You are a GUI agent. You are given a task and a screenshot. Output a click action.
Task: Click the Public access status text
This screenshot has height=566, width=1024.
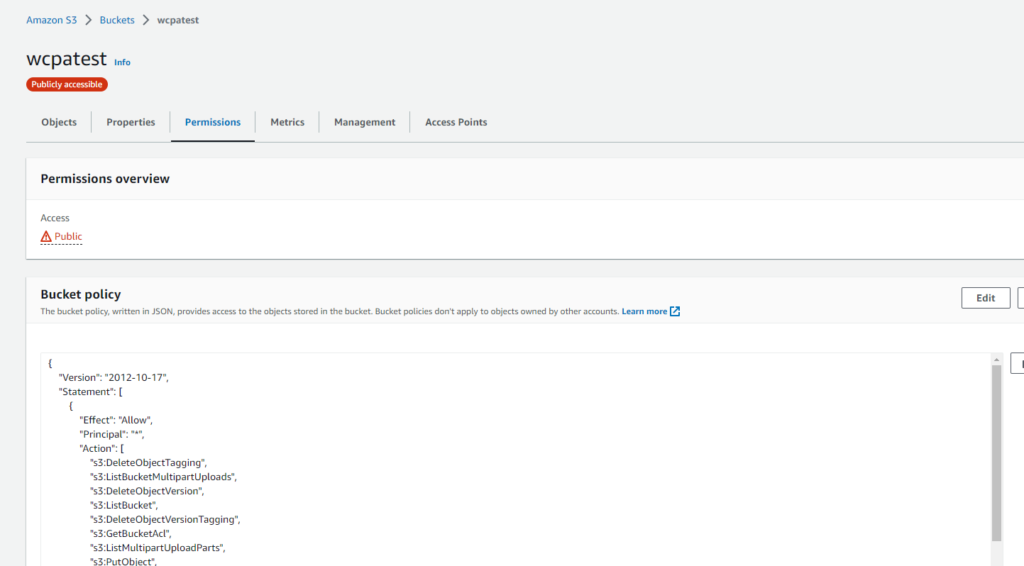(x=68, y=237)
